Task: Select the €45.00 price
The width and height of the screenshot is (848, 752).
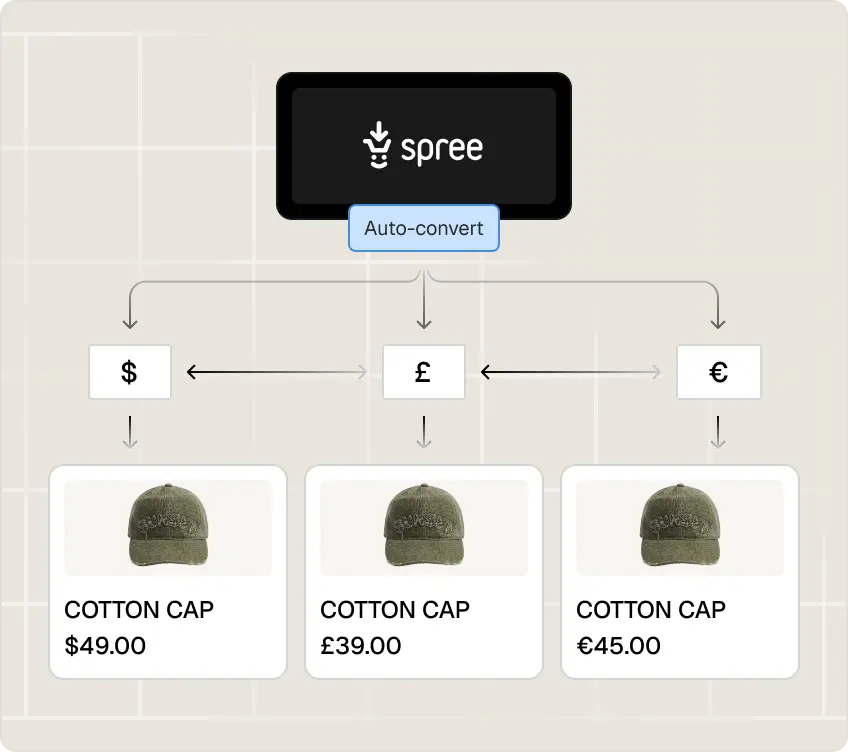Action: [619, 645]
